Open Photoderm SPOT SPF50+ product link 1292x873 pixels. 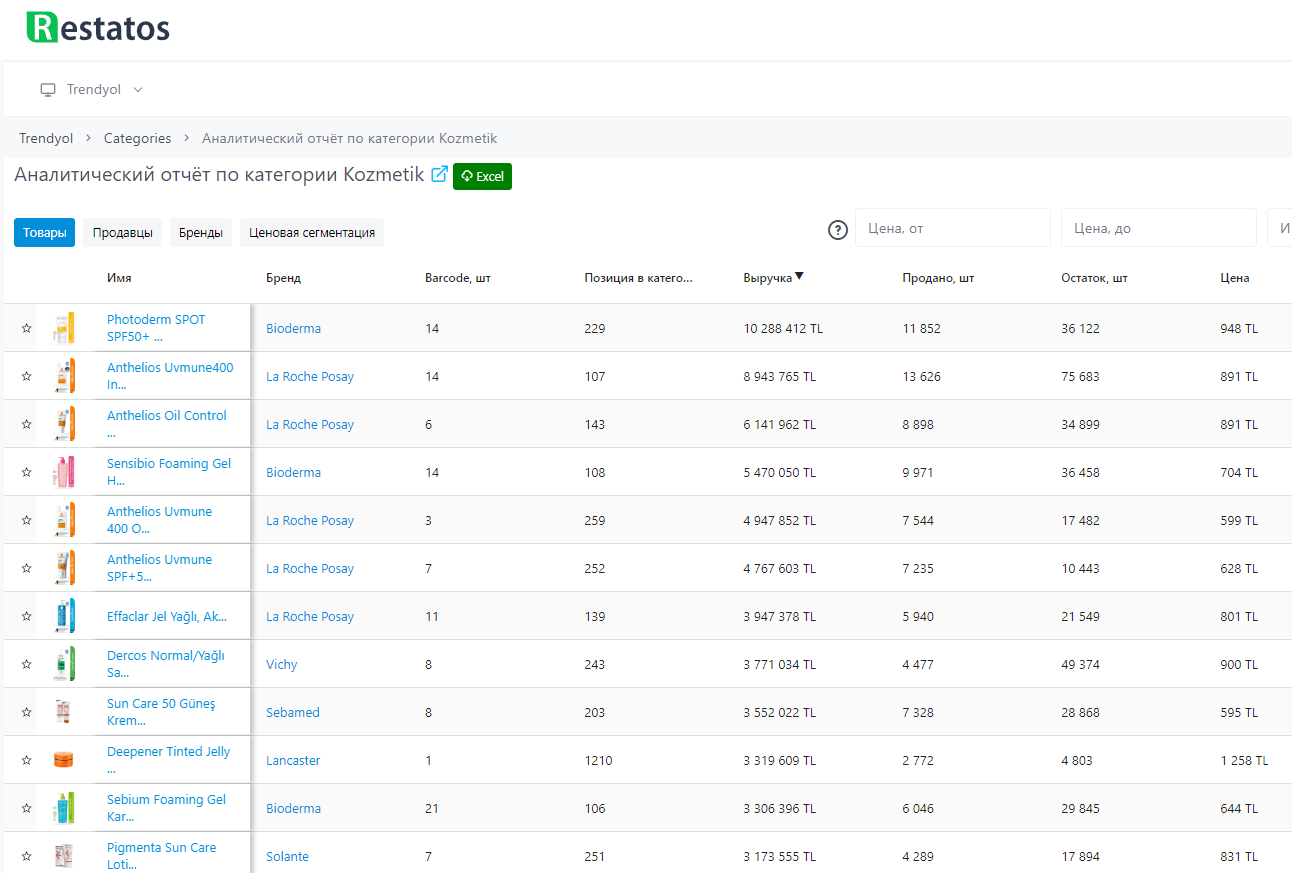coord(156,328)
